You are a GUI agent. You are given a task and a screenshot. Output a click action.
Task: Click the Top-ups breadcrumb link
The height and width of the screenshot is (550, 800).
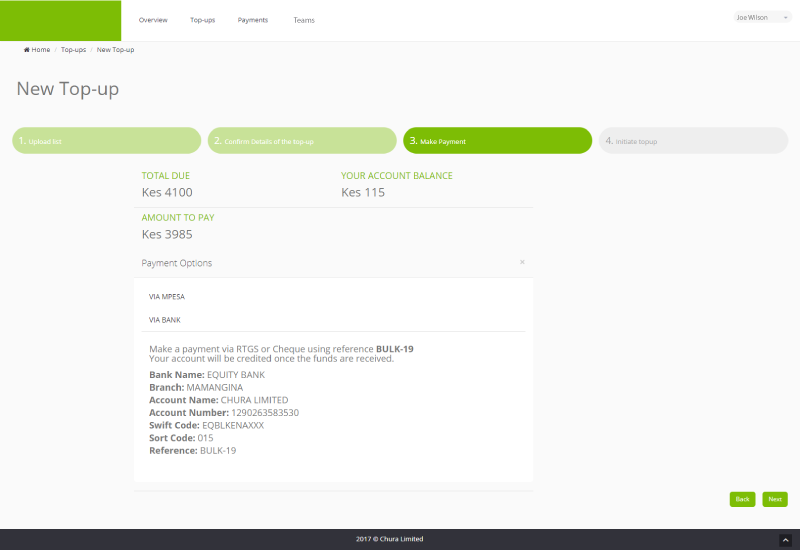pyautogui.click(x=73, y=50)
